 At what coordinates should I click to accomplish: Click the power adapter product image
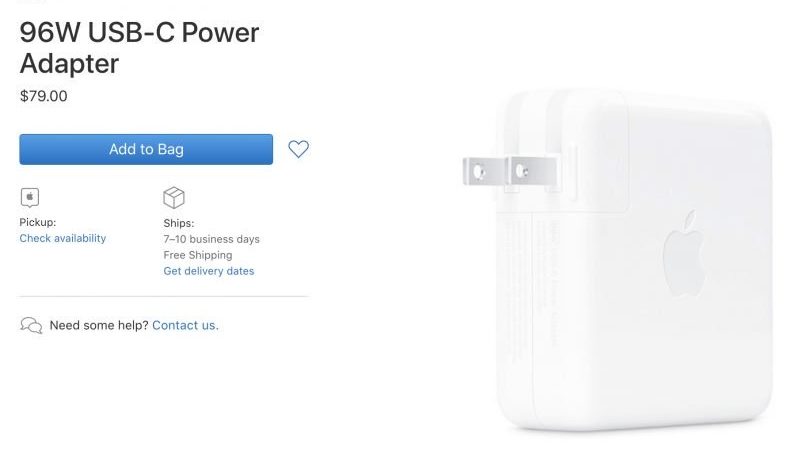(x=617, y=258)
